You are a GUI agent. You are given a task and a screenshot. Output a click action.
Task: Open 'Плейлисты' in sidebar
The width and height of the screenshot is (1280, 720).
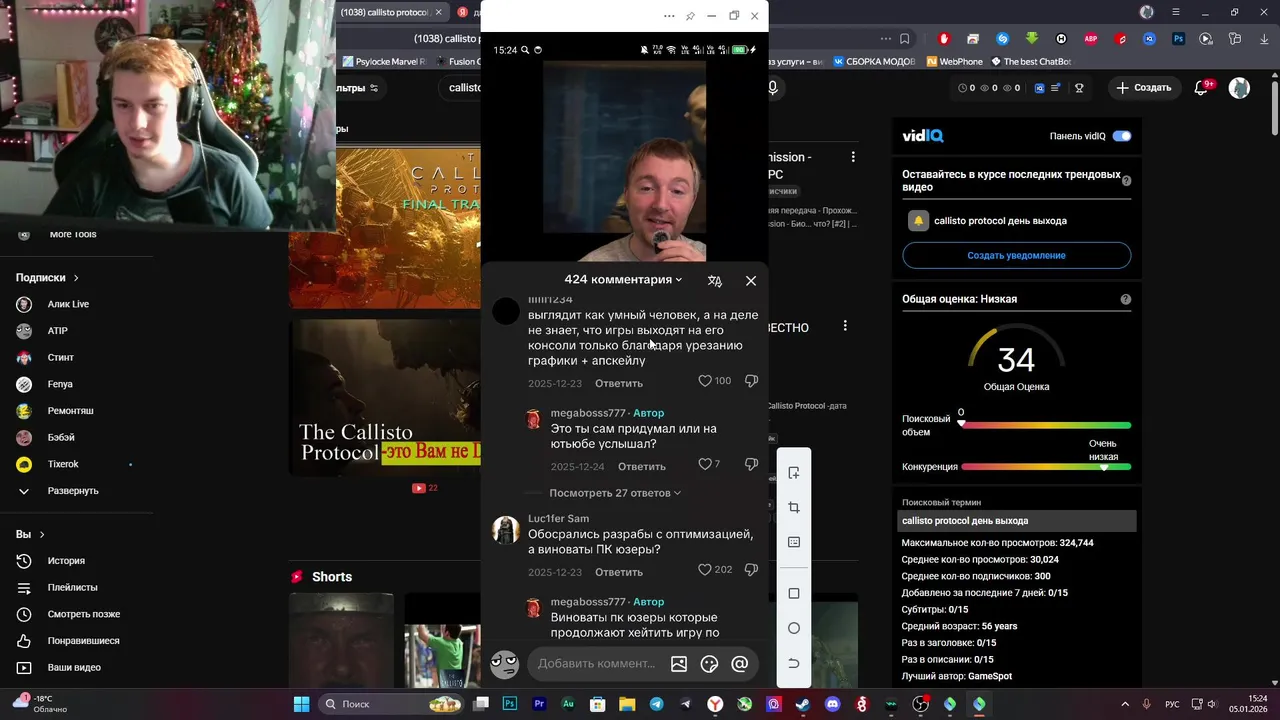tap(72, 588)
